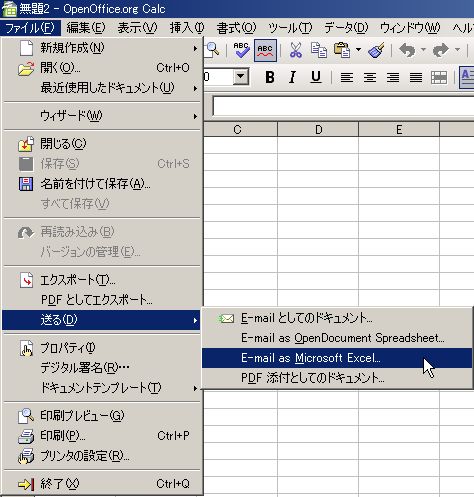Screen dimensions: 474x497
Task: Expand the ウィザード(W) submenu
Action: 101,116
